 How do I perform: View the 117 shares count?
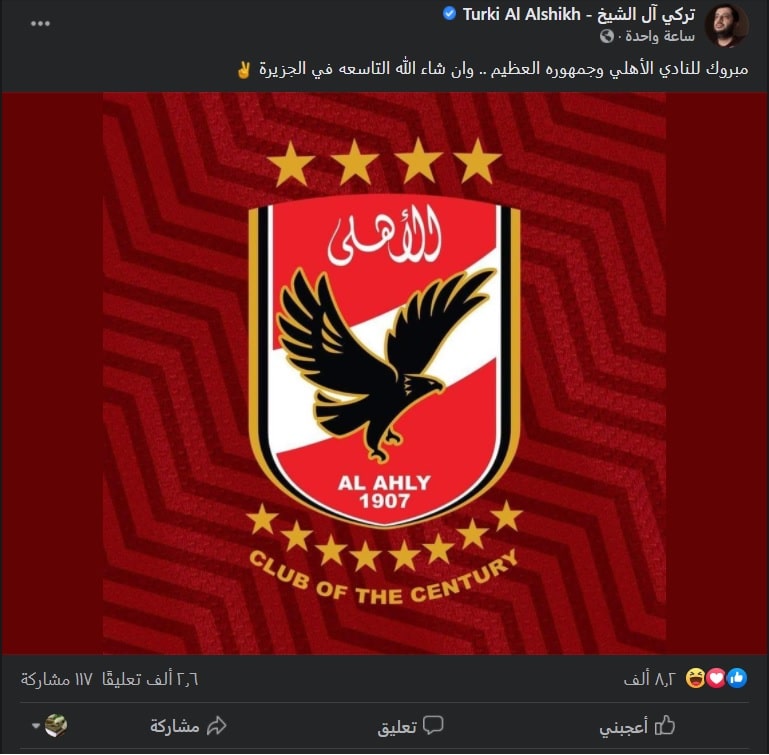56,679
